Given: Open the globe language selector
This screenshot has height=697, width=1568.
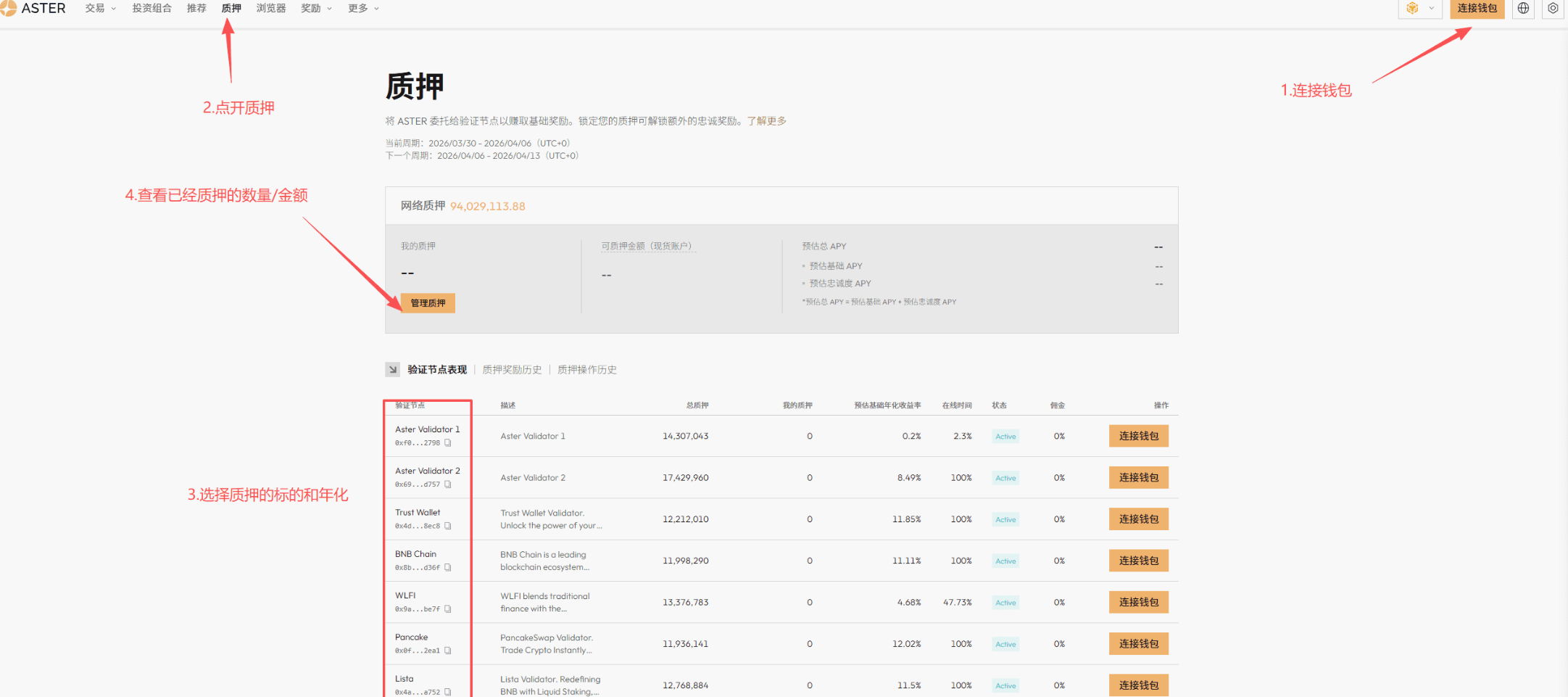Looking at the screenshot, I should point(1523,9).
